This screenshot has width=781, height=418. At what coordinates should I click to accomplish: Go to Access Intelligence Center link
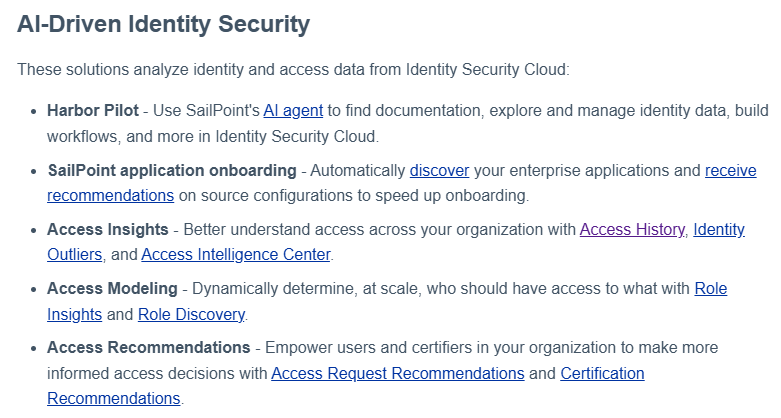(x=236, y=255)
